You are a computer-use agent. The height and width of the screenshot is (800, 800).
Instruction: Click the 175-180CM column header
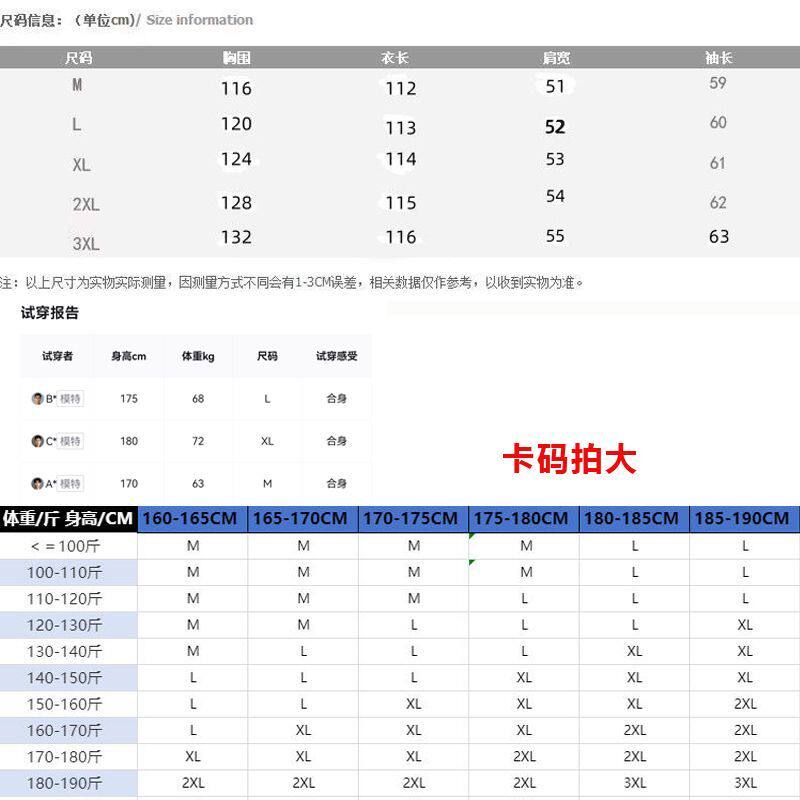[x=524, y=519]
